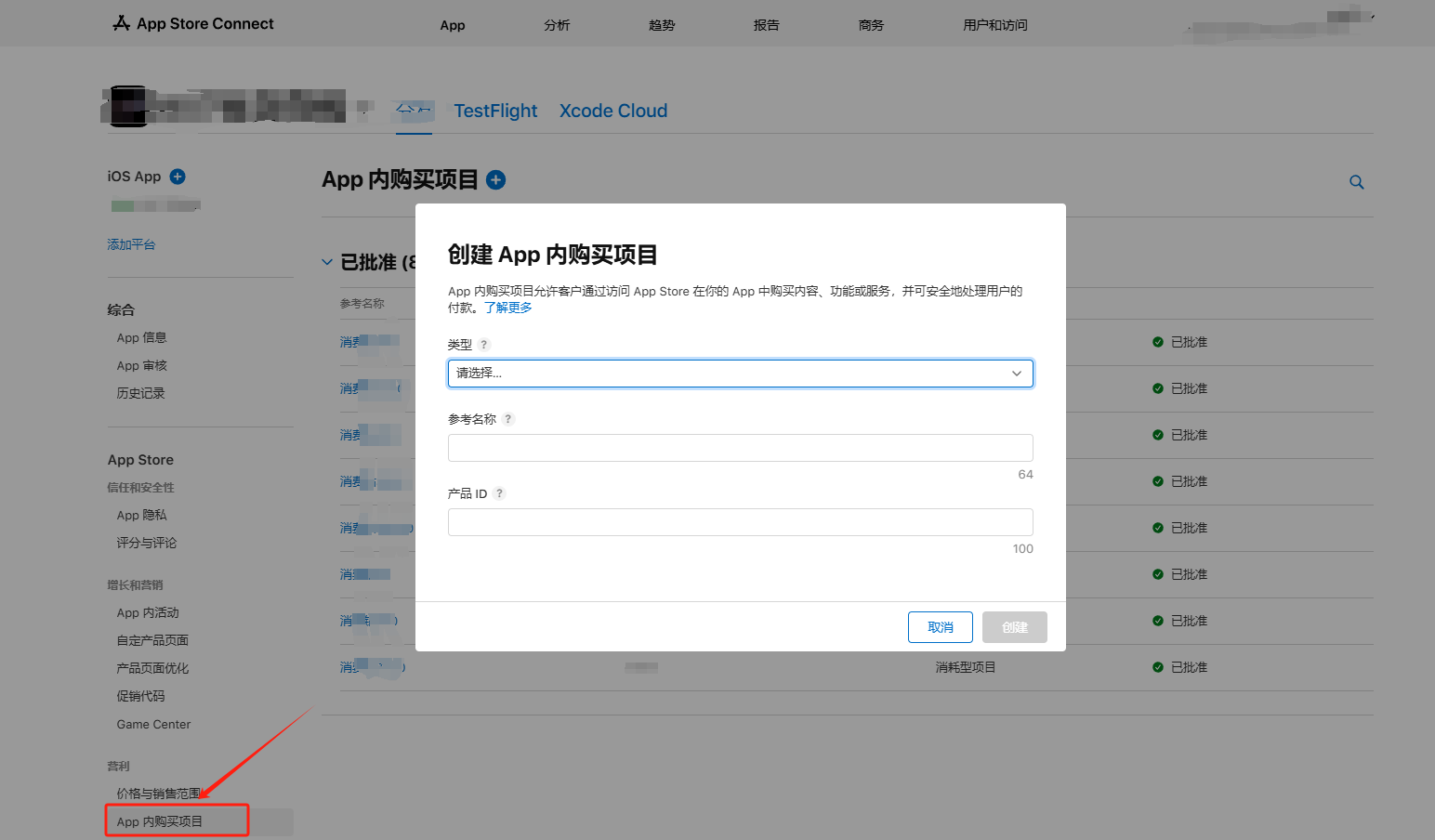Screen dimensions: 1435x840
Task: Open the 了解更多 link
Action: (x=508, y=308)
